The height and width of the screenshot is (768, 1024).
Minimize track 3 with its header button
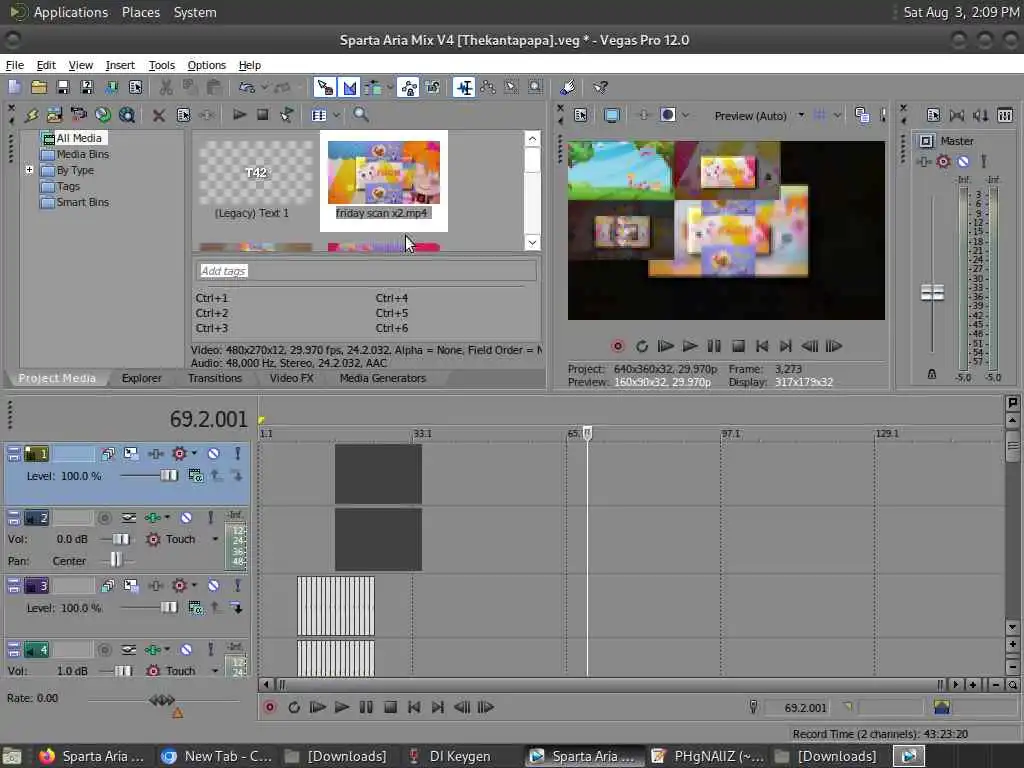pyautogui.click(x=14, y=585)
